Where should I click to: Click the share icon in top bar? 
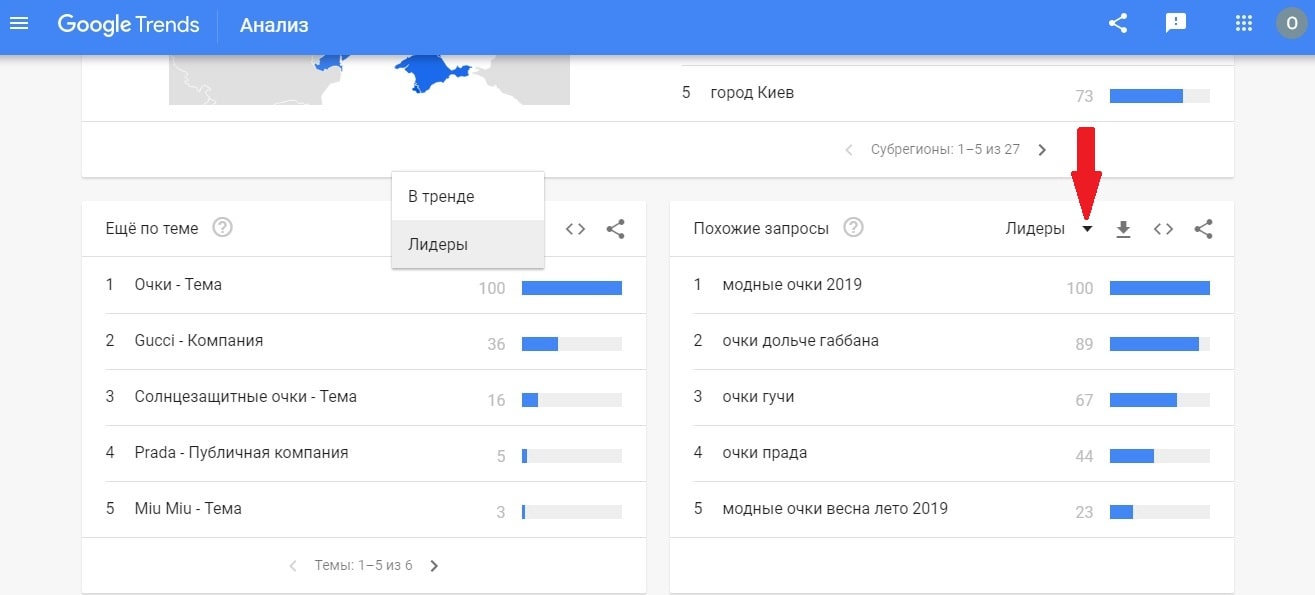coord(1118,24)
